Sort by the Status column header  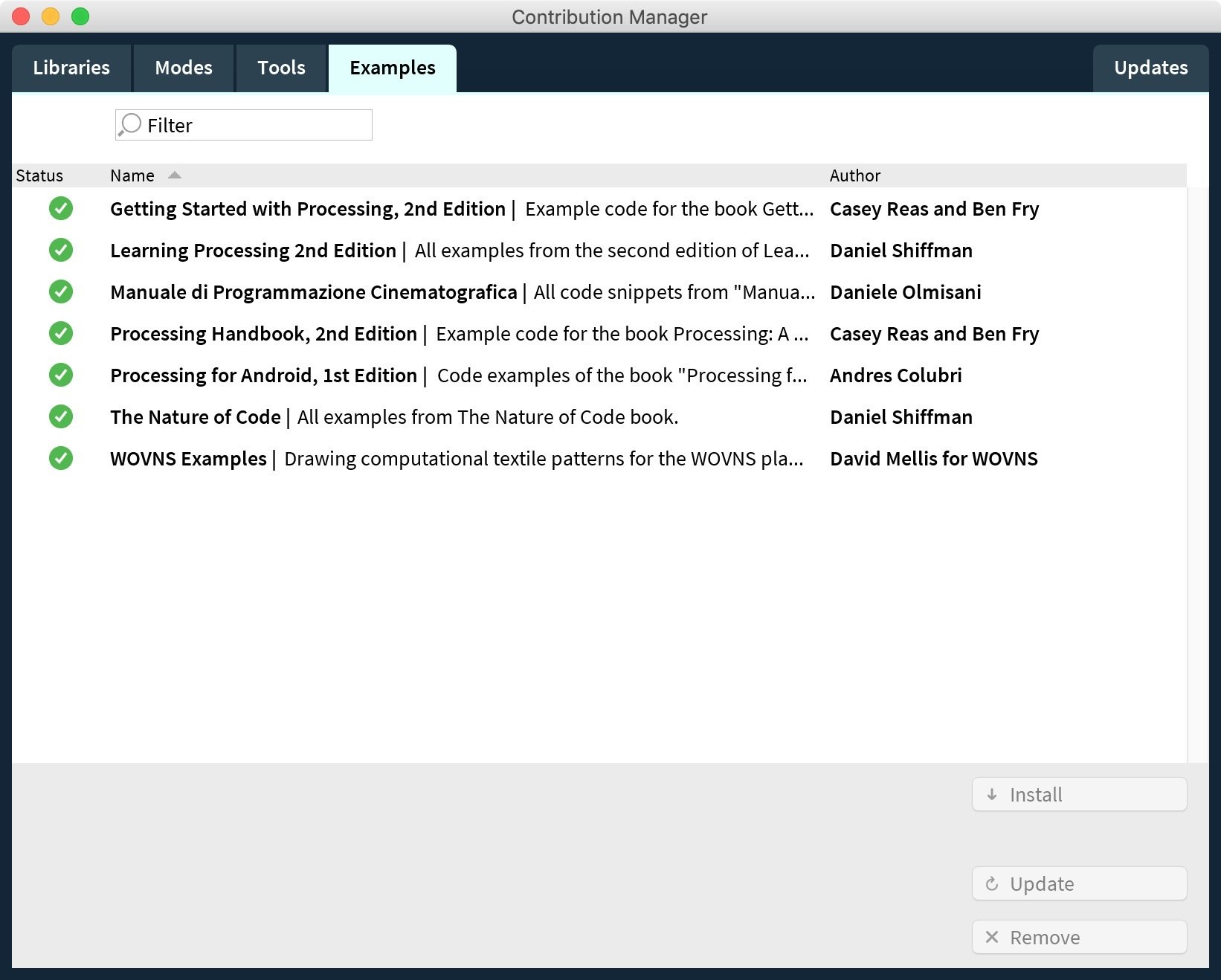[39, 175]
